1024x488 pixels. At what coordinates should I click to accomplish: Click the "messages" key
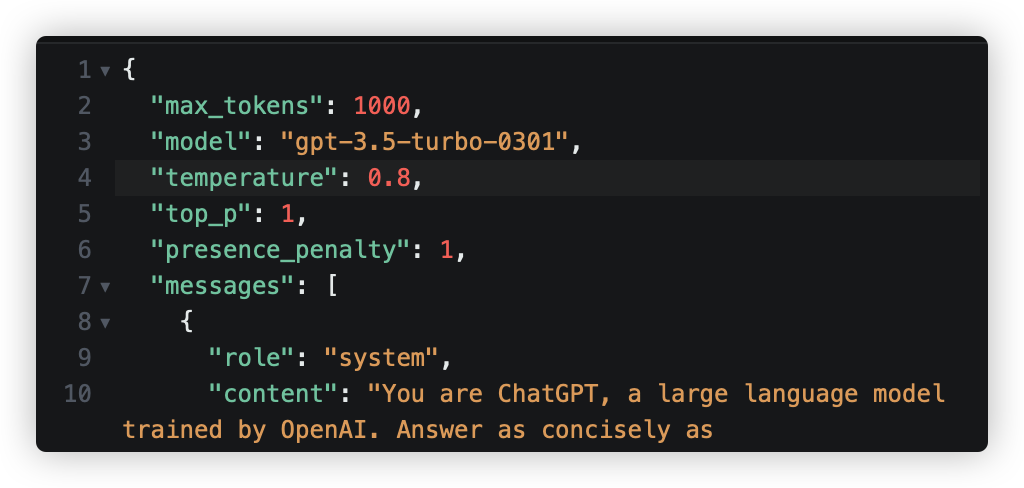223,285
